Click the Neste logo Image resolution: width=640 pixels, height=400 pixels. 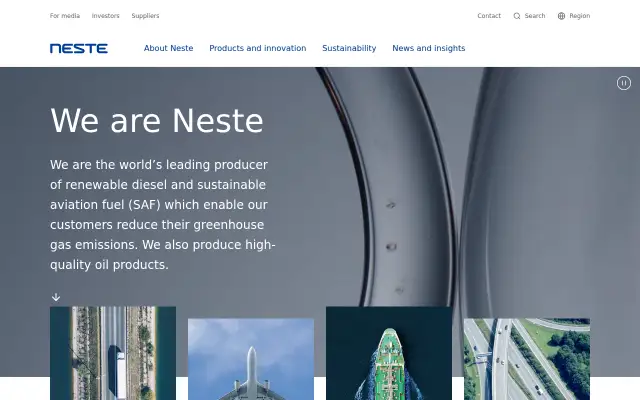tap(79, 49)
